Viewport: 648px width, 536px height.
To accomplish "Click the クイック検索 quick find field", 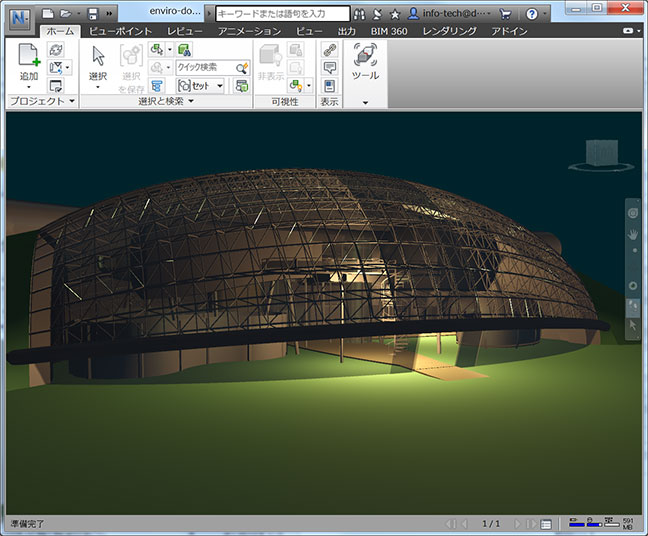I will click(206, 67).
